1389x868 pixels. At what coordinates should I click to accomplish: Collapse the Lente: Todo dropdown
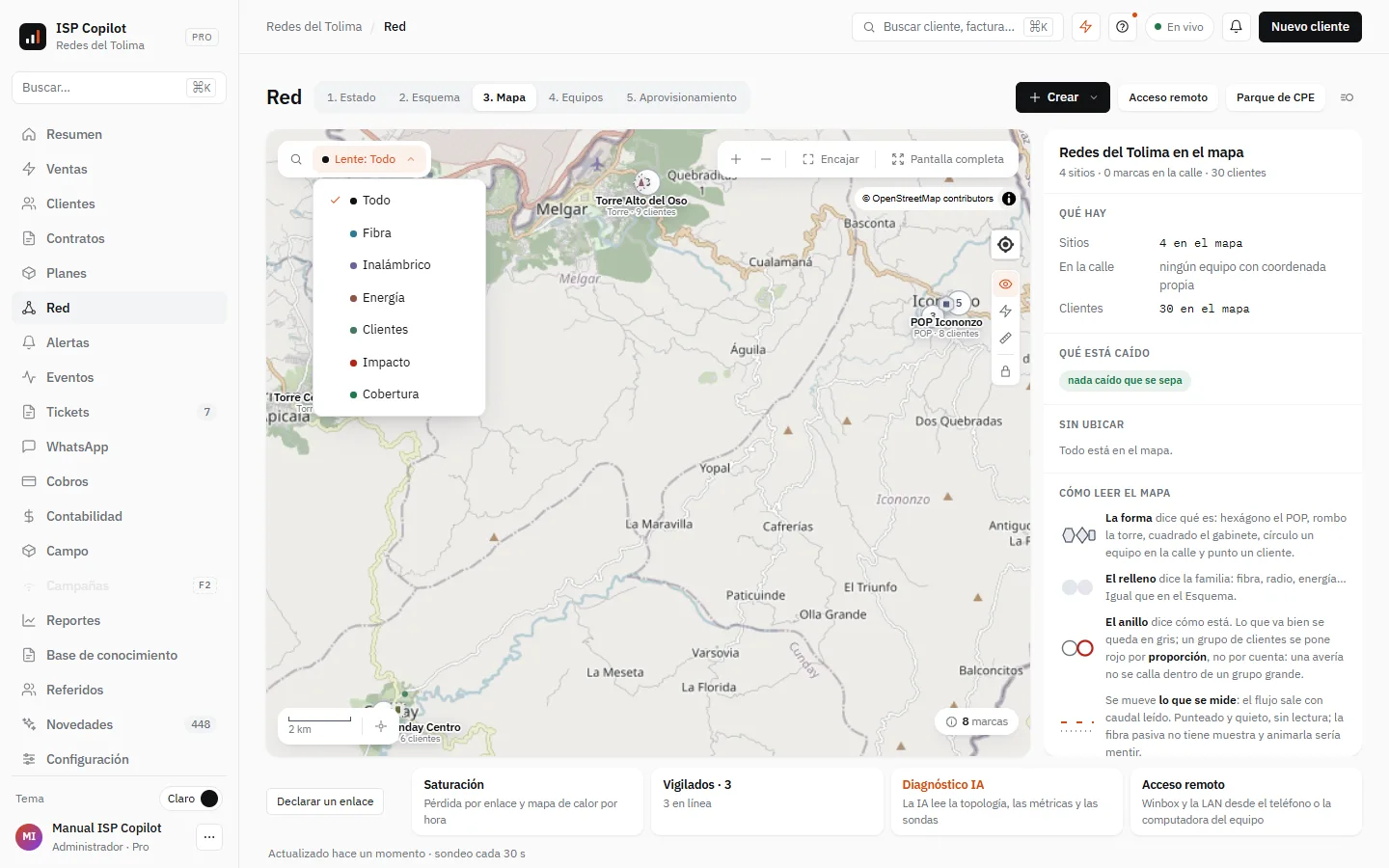[369, 159]
